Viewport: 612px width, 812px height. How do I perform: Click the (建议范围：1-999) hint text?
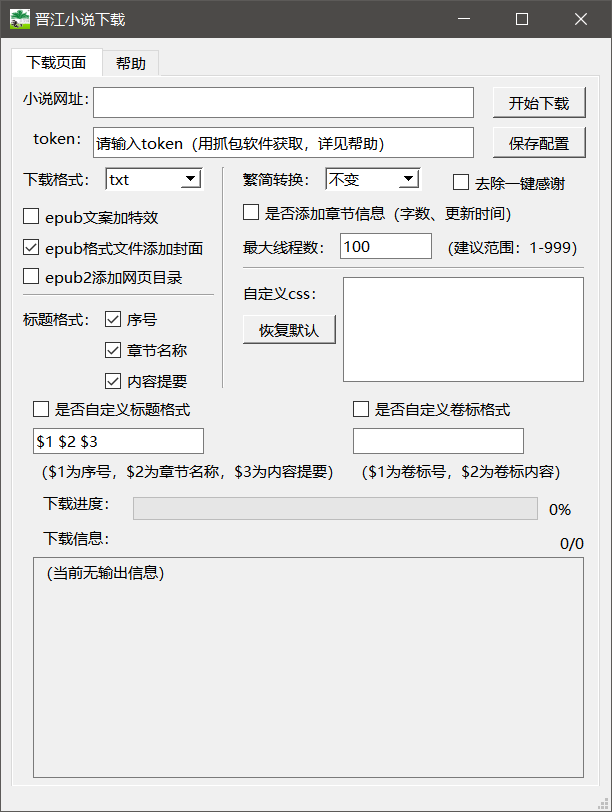pos(512,248)
